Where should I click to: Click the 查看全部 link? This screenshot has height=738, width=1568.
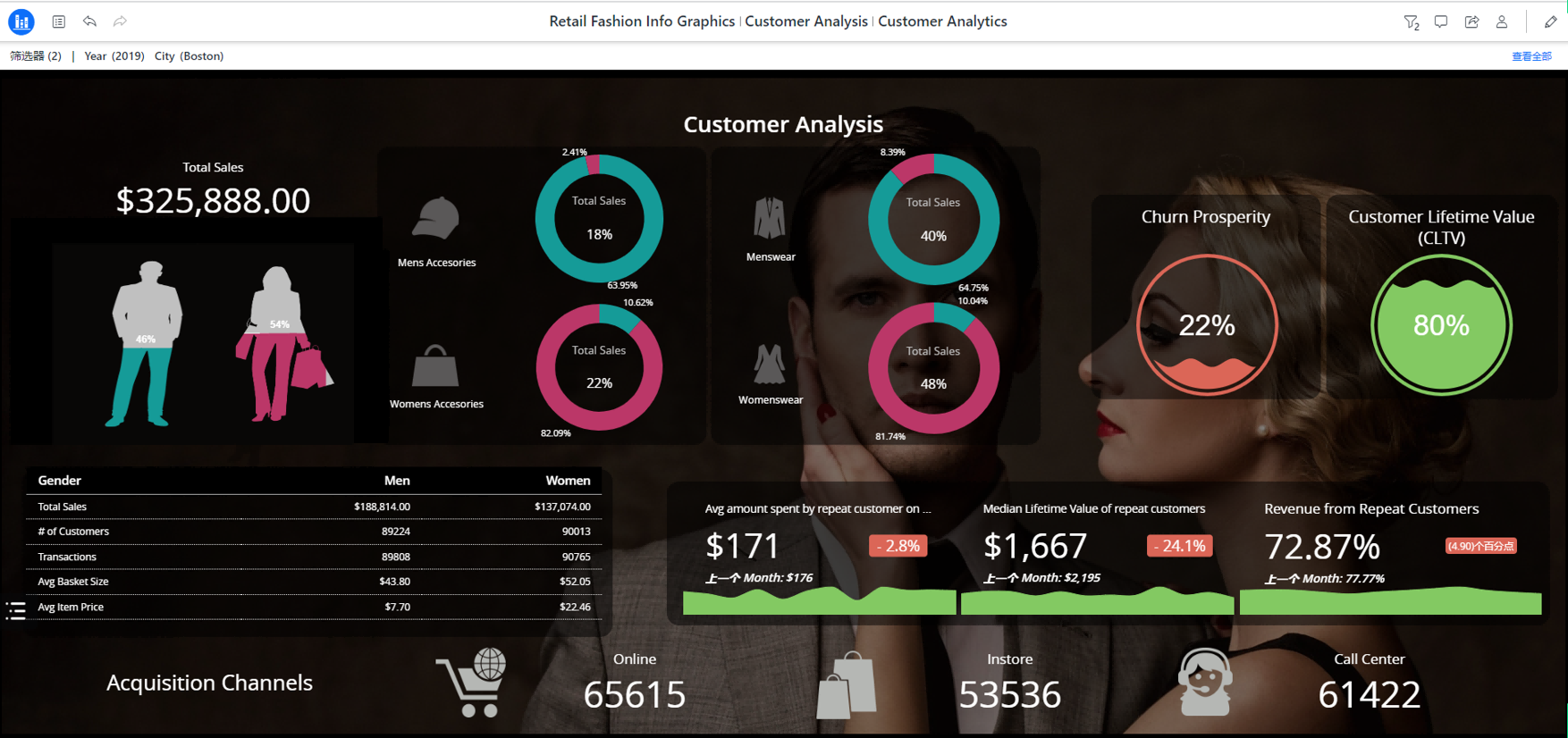pos(1531,56)
